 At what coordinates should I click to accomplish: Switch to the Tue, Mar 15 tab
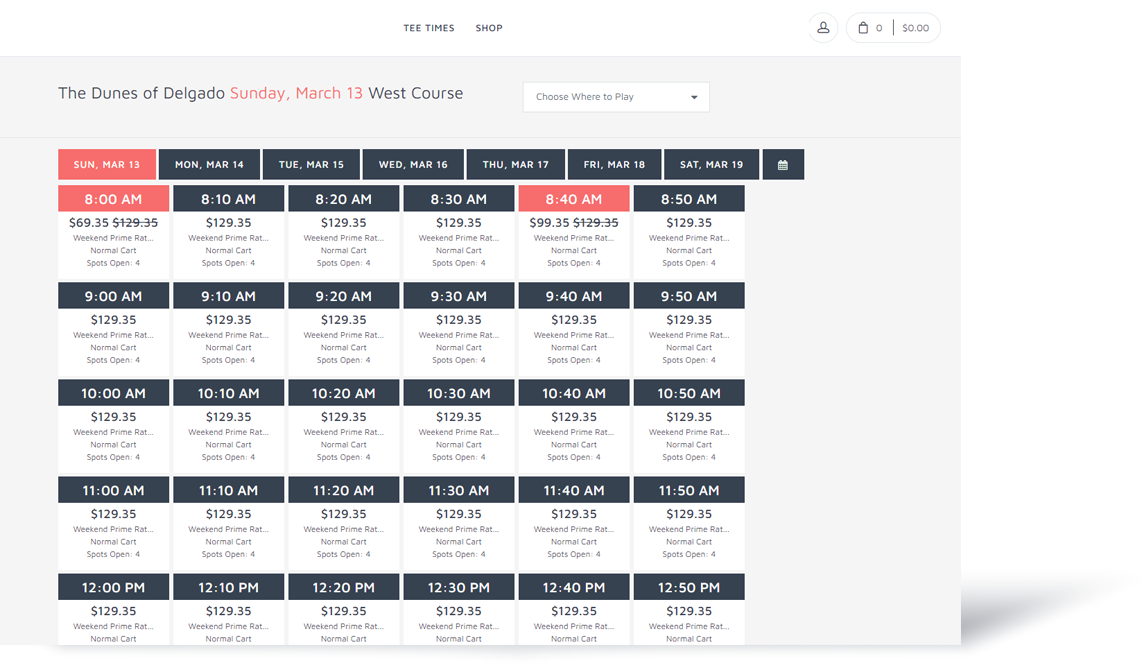coord(311,165)
